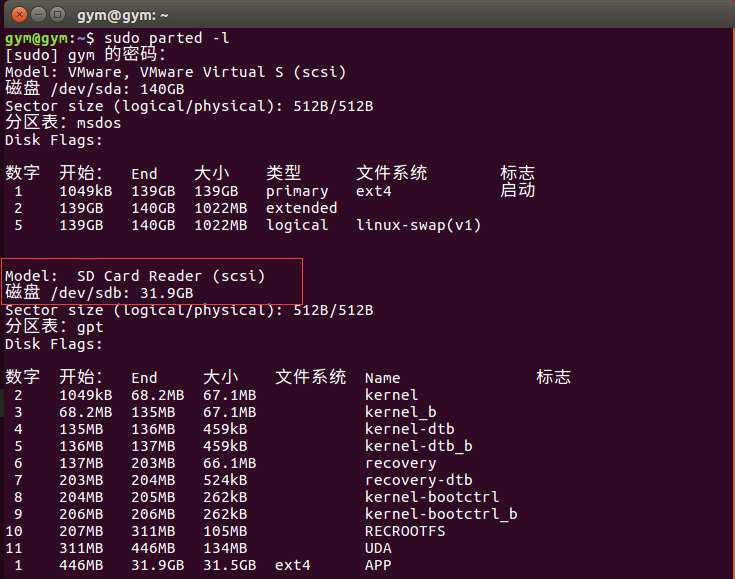Click the '446MB' start value of APP row
This screenshot has height=579, width=735.
(x=81, y=565)
